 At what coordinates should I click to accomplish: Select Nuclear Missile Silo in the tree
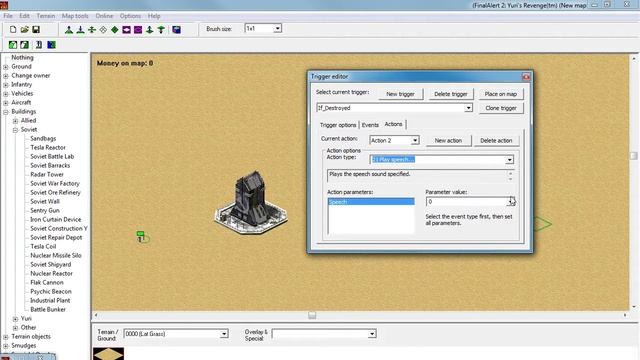(x=56, y=256)
